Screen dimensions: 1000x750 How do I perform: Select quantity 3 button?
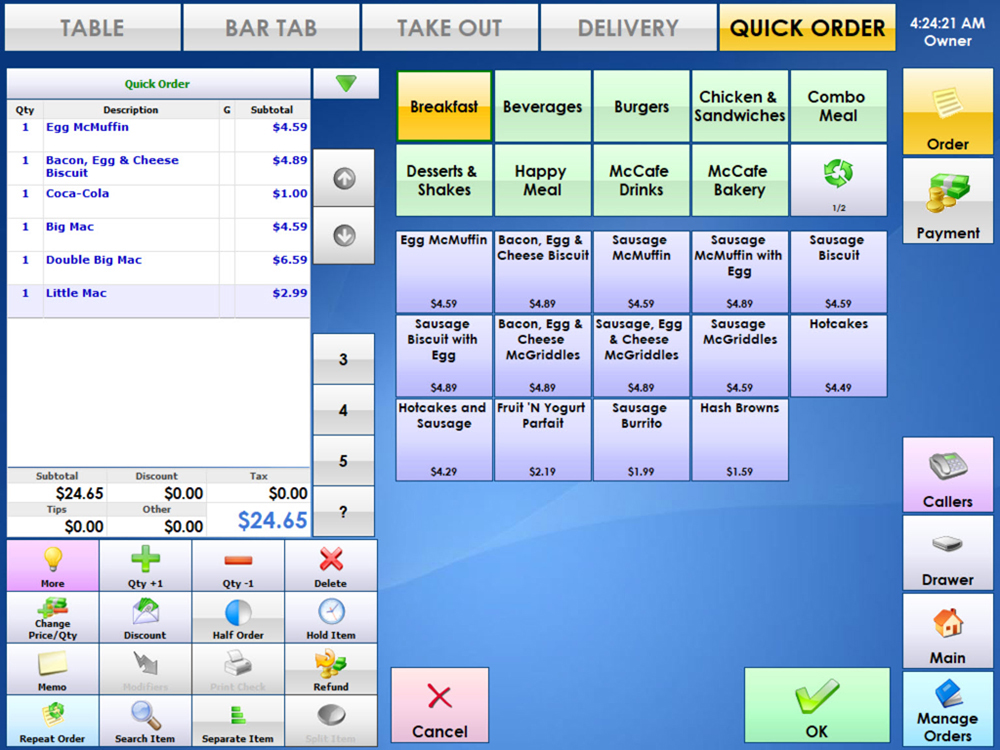click(344, 358)
